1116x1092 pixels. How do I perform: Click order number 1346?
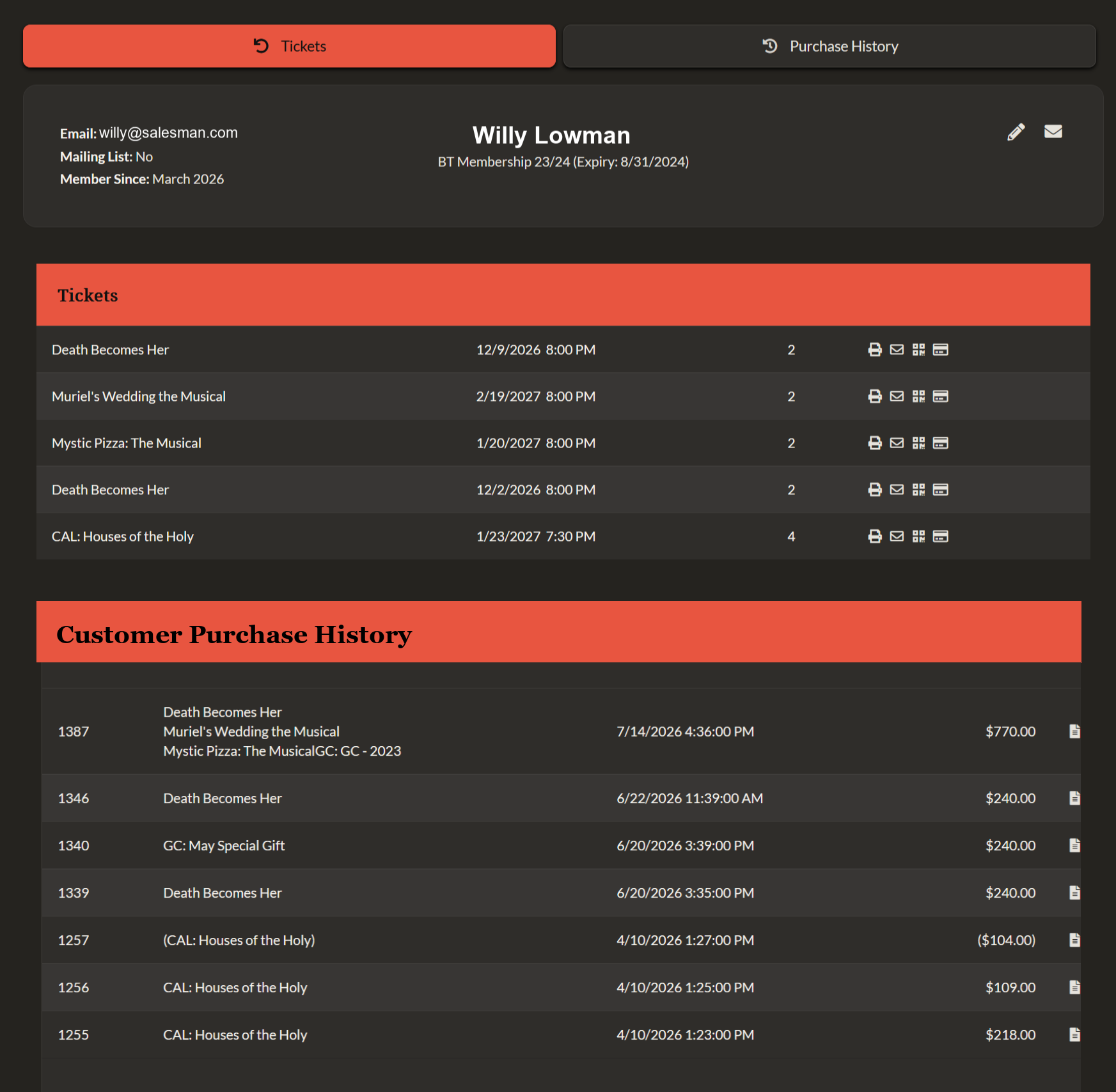click(x=74, y=798)
